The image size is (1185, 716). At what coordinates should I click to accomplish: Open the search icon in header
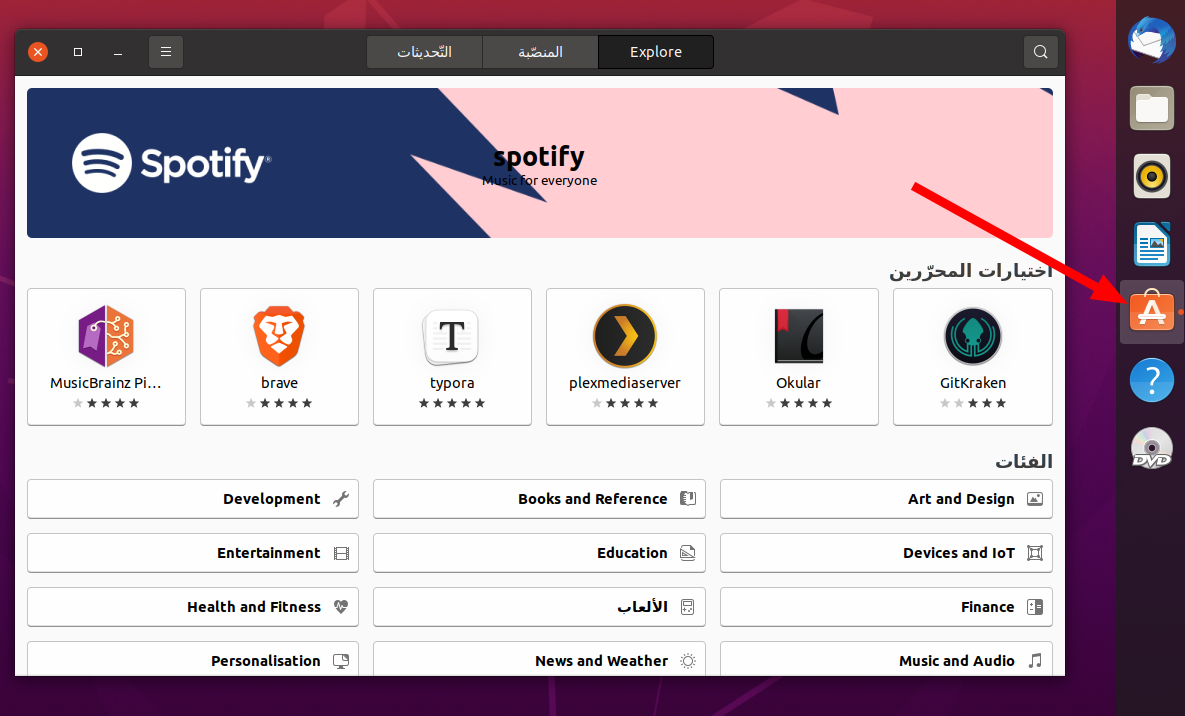1040,52
